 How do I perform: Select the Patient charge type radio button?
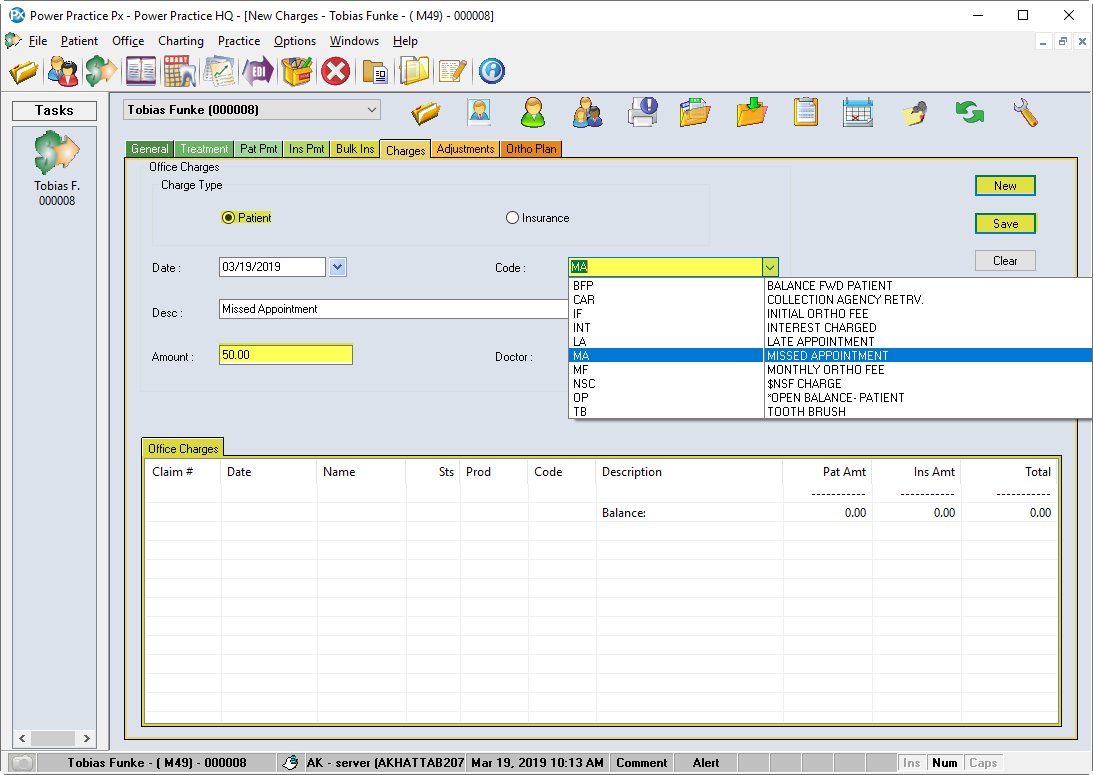(229, 218)
